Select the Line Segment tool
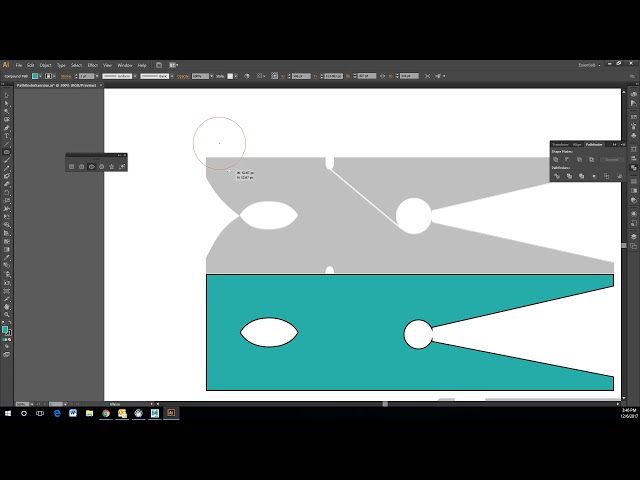 7,144
